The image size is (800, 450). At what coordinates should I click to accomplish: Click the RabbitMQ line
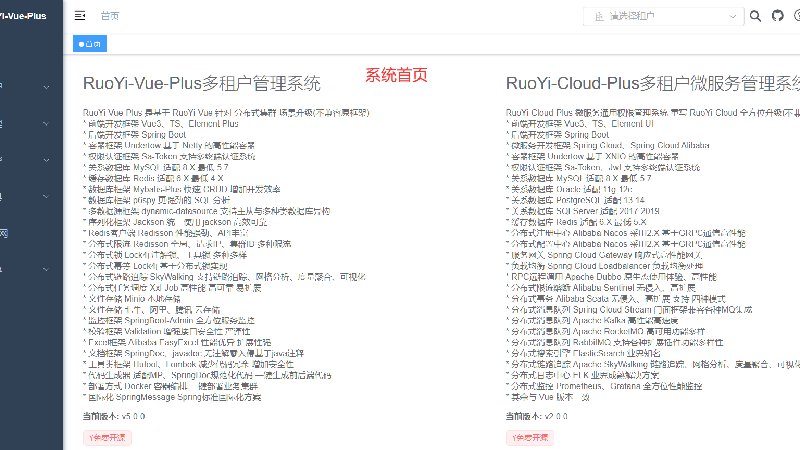(615, 342)
